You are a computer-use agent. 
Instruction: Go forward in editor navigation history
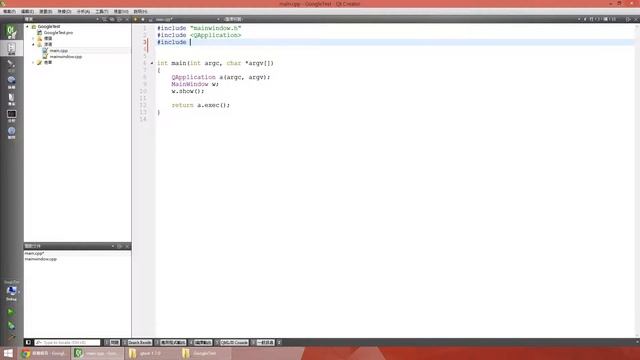pyautogui.click(x=143, y=19)
